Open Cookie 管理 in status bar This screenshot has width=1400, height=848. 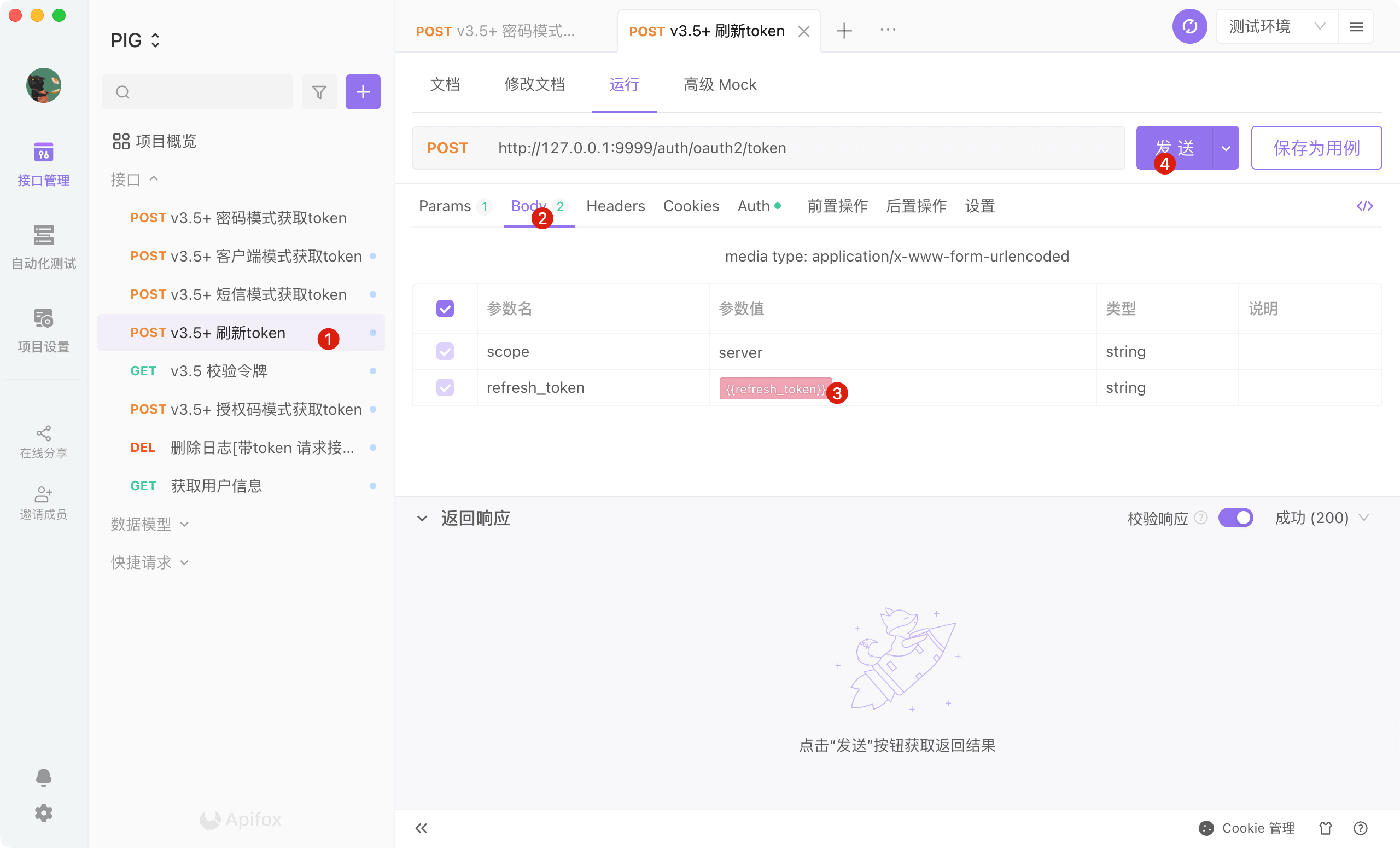click(x=1247, y=828)
